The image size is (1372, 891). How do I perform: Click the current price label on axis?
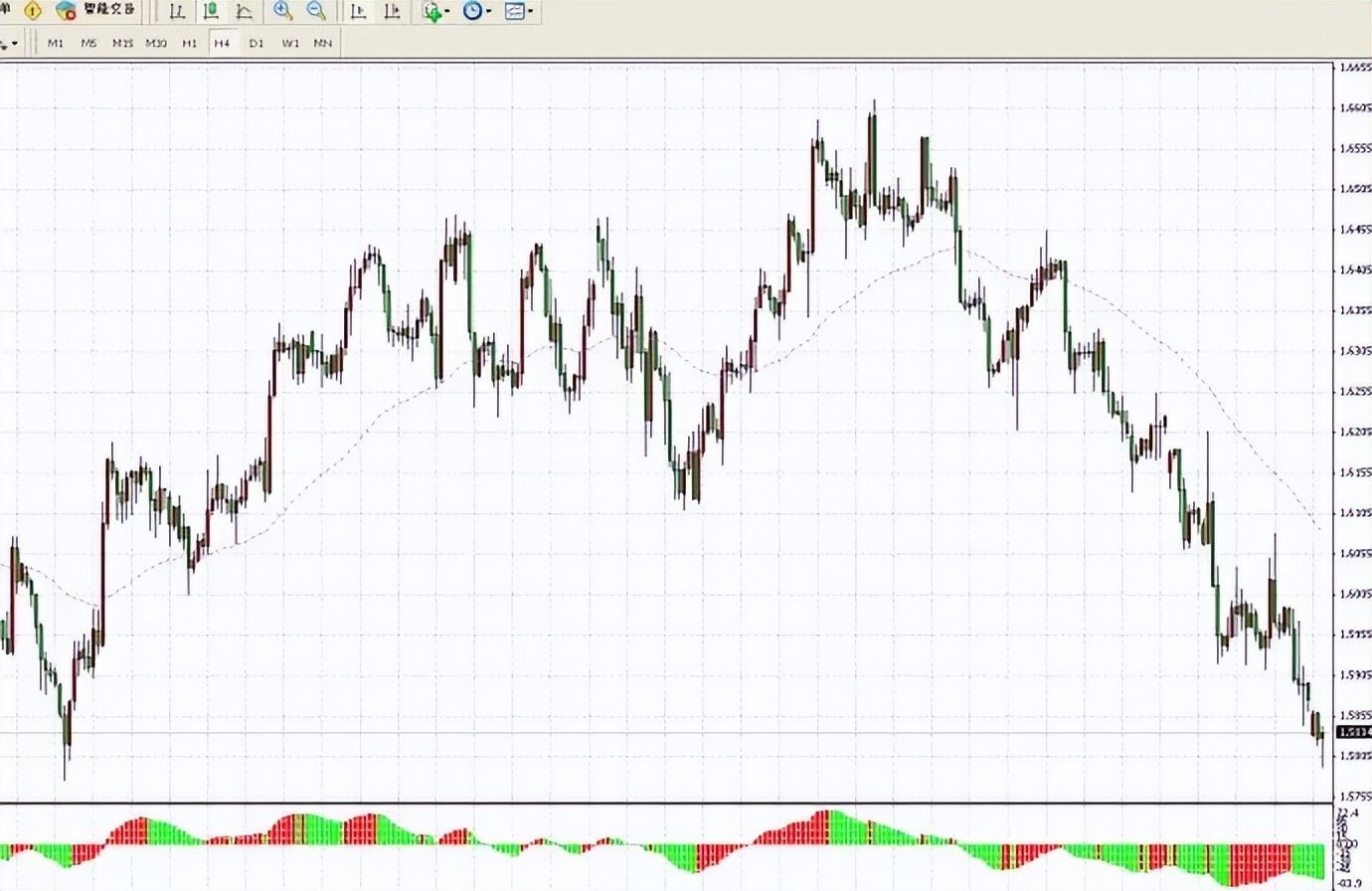[1353, 733]
